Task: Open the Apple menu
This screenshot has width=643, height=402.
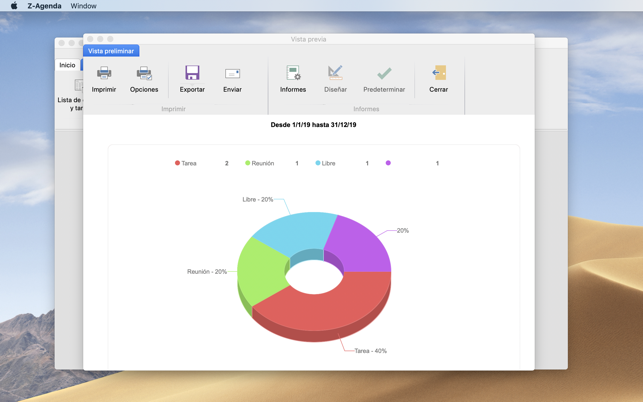Action: tap(14, 6)
